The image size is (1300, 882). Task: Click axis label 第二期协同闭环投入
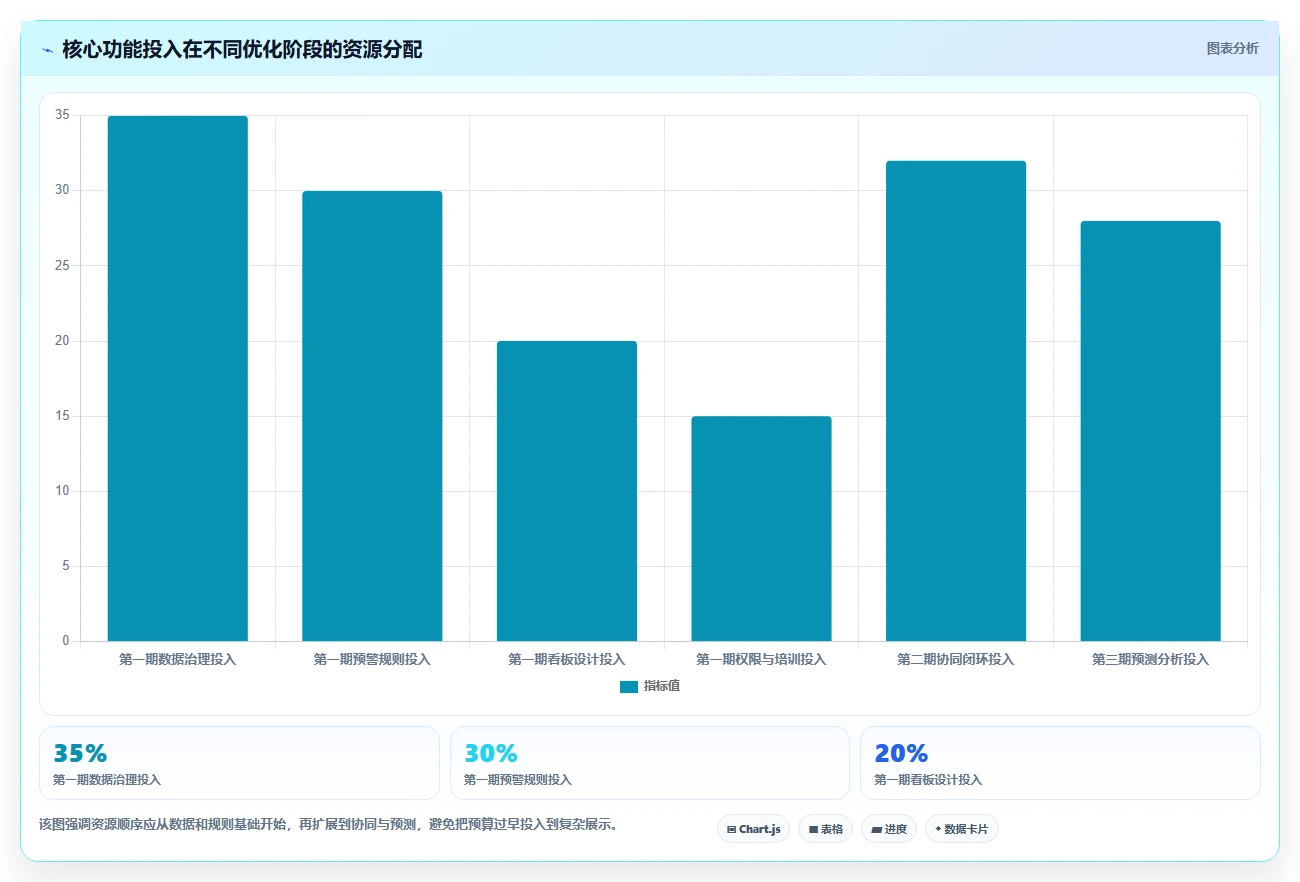pos(956,659)
